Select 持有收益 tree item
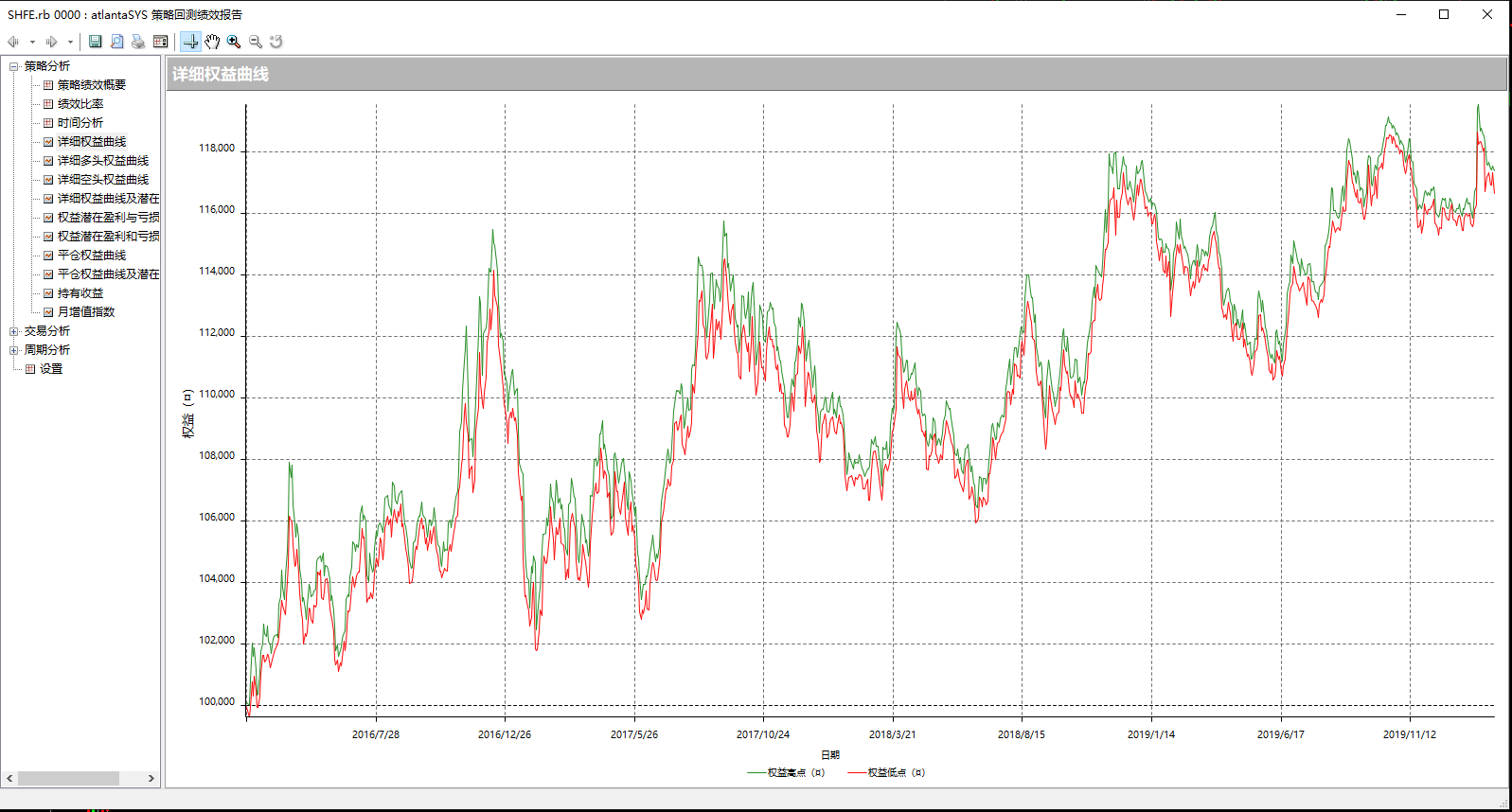 [x=80, y=293]
